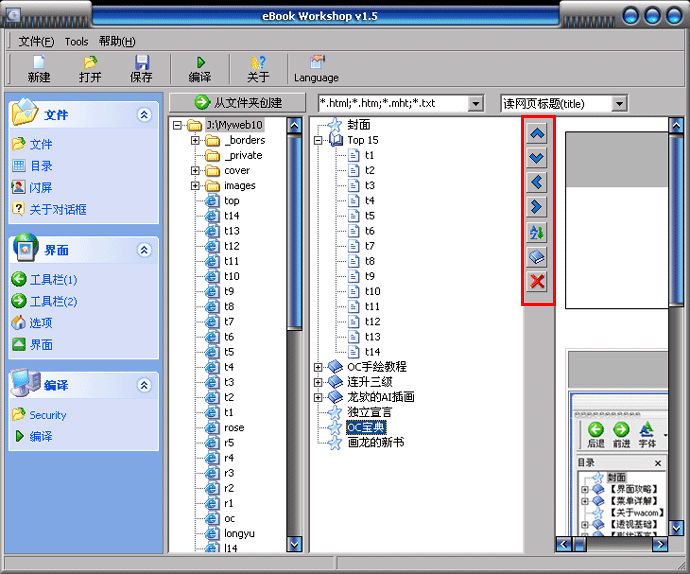690x574 pixels.
Task: Collapse the 界面 sidebar panel
Action: click(x=144, y=251)
